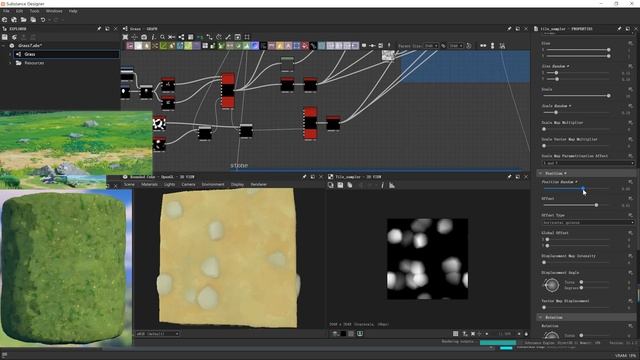The height and width of the screenshot is (360, 640).
Task: Click the save icon in Explorer toolbar
Action: tap(4, 37)
